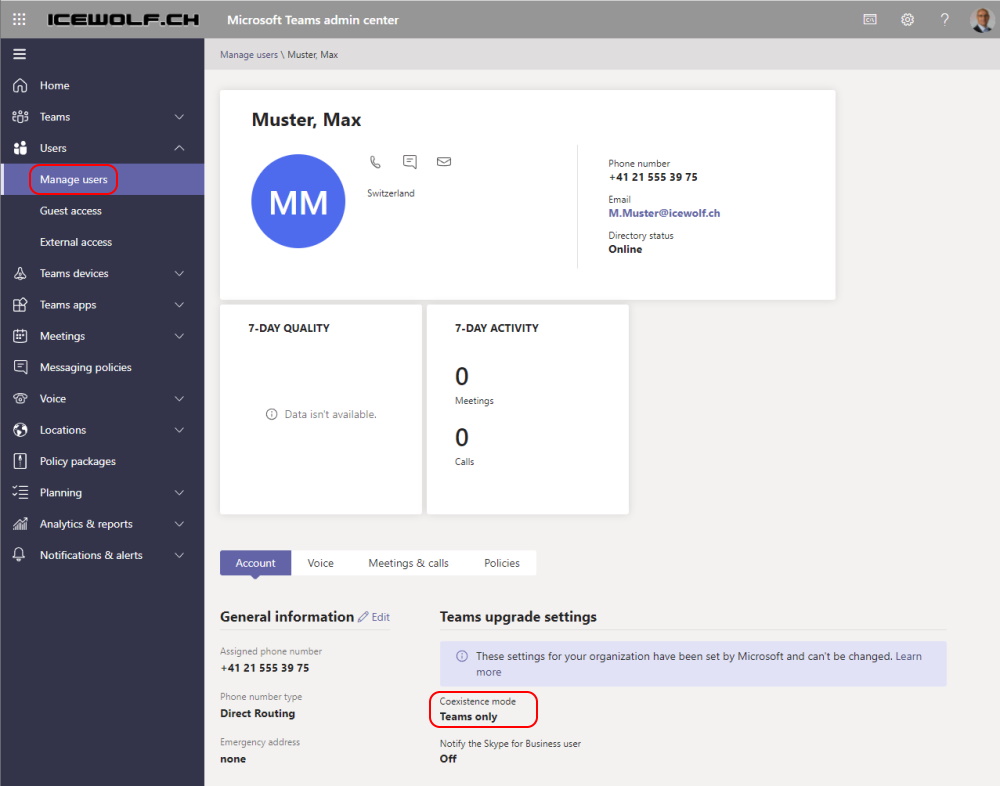
Task: Switch to Meetings & calls tab
Action: [x=408, y=563]
